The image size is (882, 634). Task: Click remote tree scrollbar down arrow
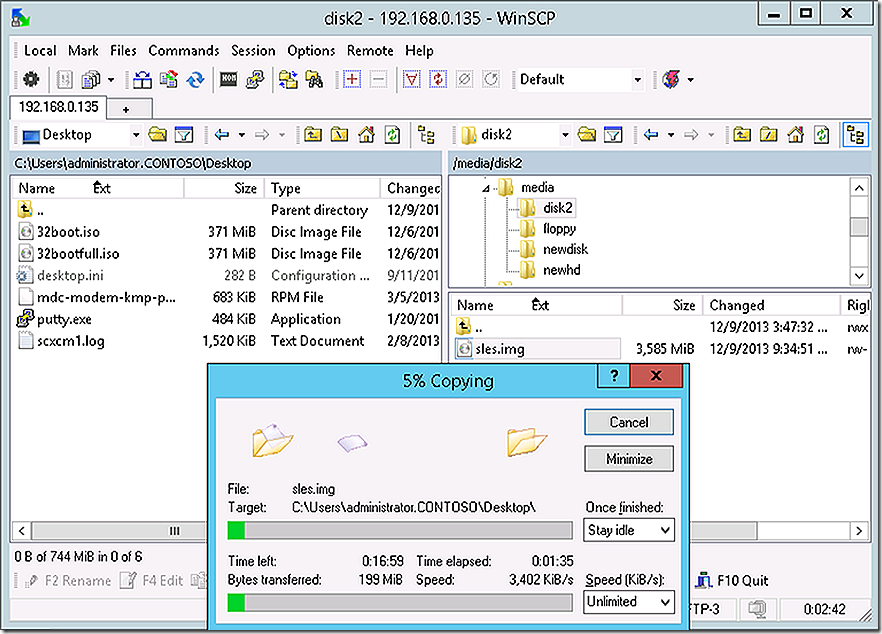point(859,276)
